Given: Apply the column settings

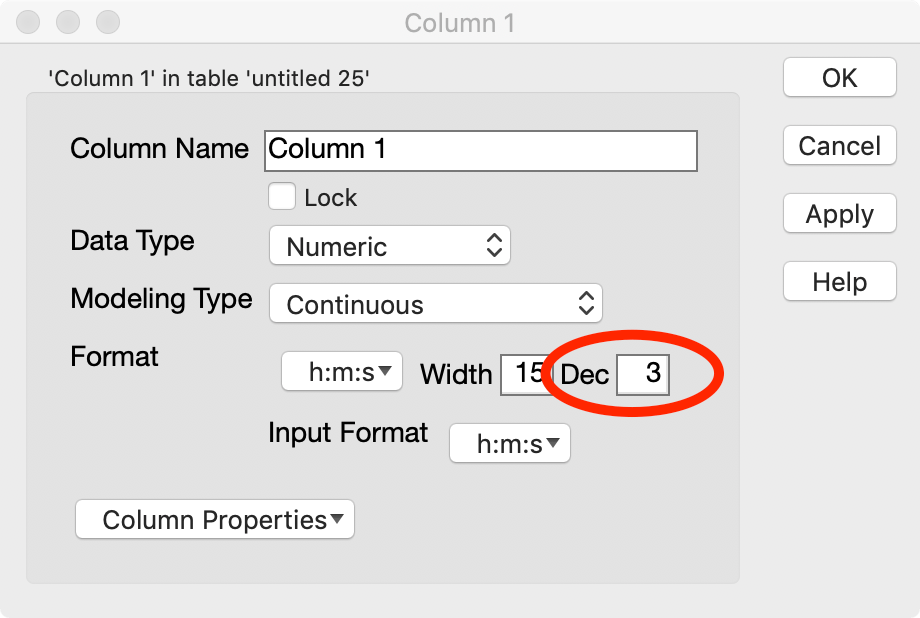Looking at the screenshot, I should pyautogui.click(x=839, y=215).
